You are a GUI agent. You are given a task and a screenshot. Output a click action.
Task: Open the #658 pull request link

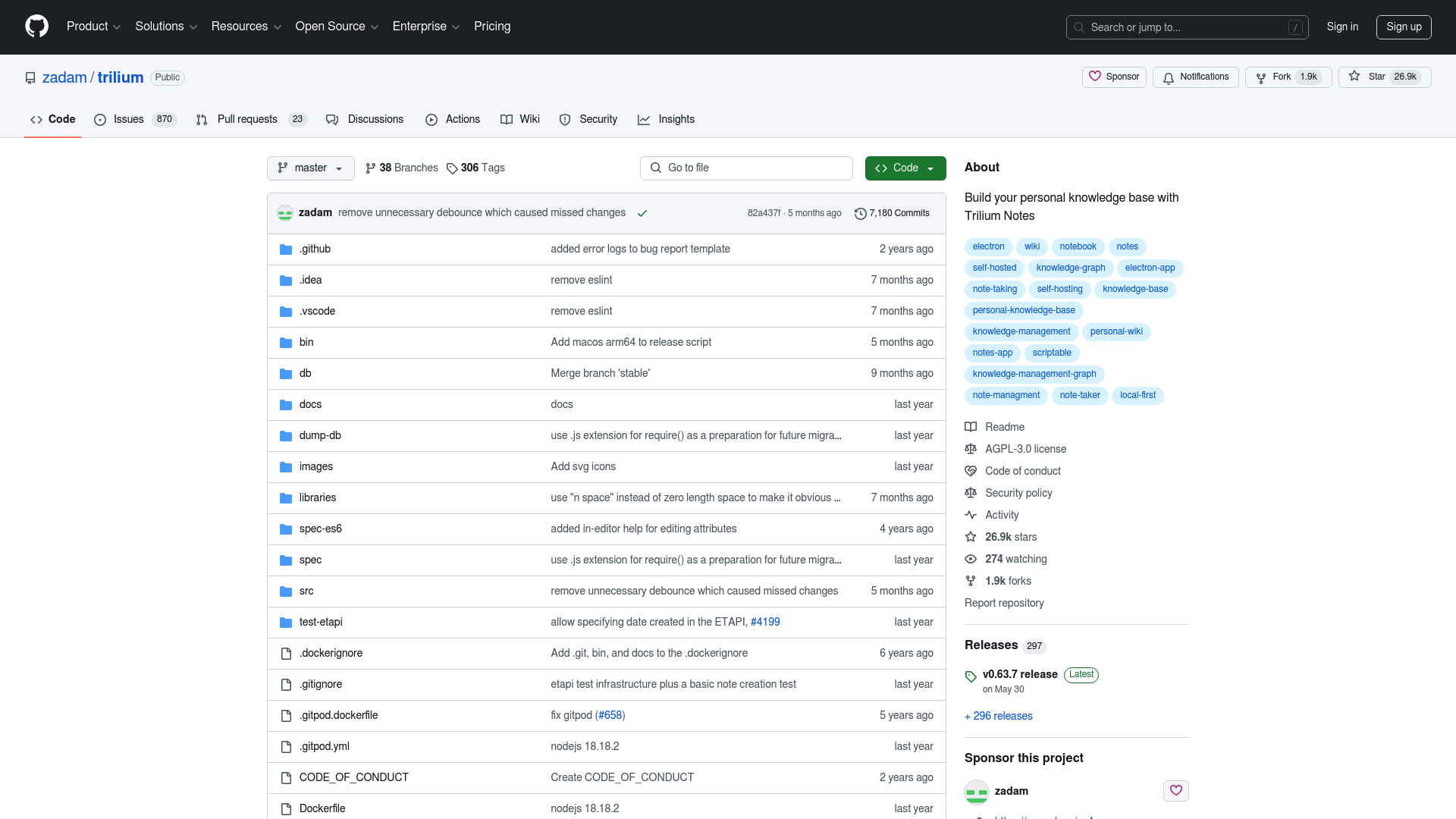click(x=610, y=716)
